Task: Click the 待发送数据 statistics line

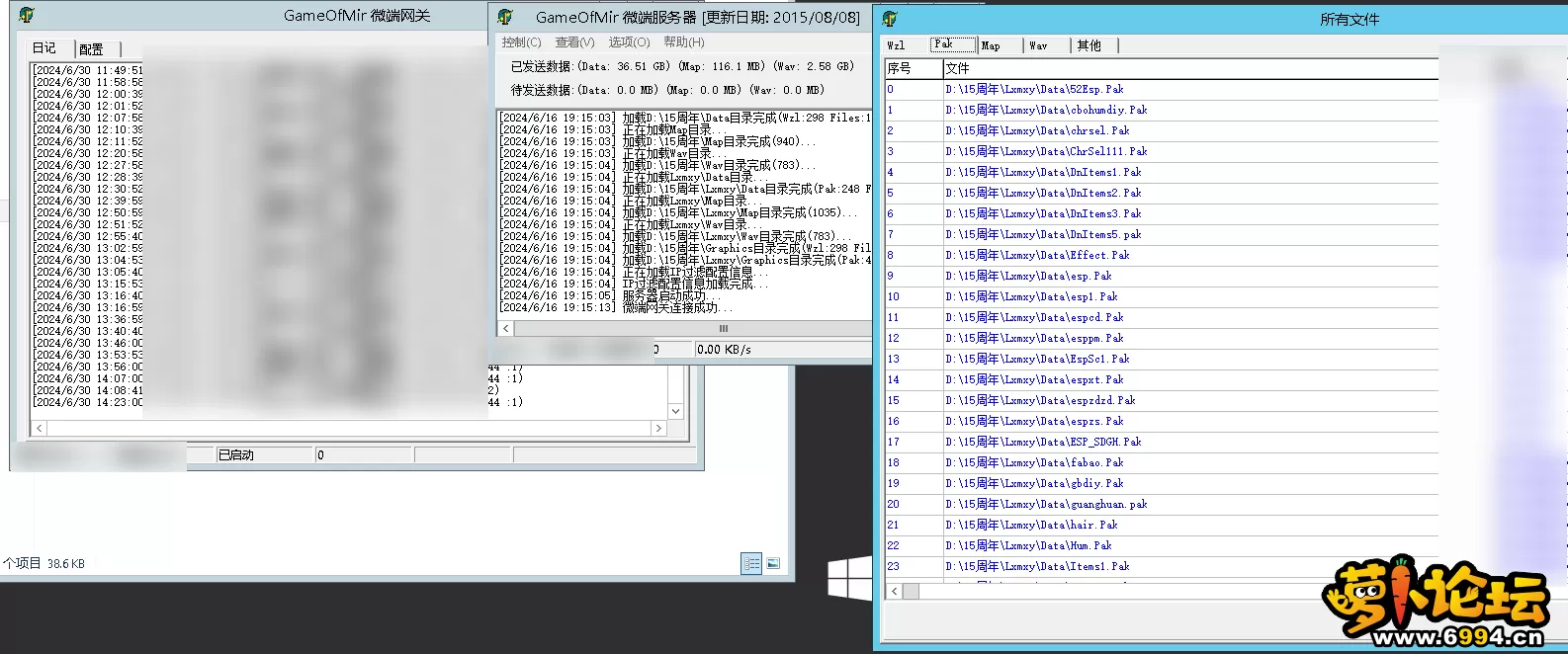Action: pos(667,90)
